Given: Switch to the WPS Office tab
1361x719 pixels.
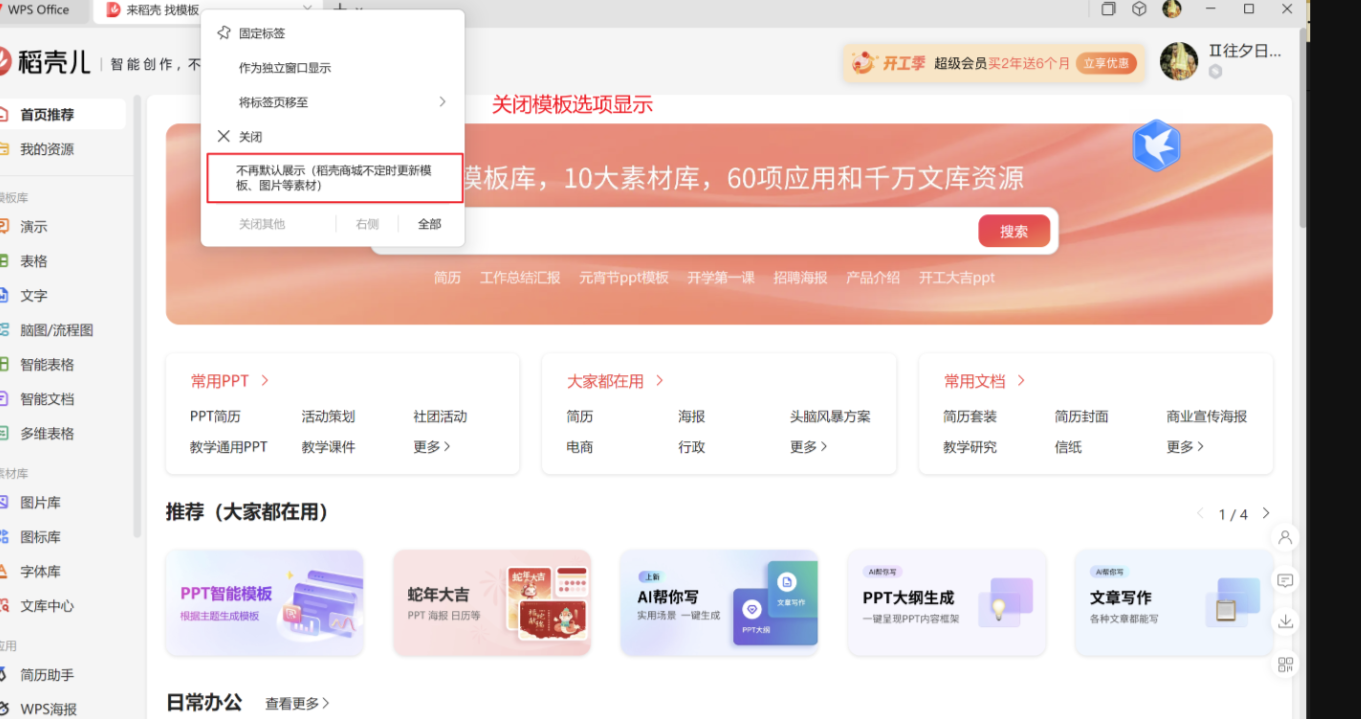Looking at the screenshot, I should (x=38, y=10).
